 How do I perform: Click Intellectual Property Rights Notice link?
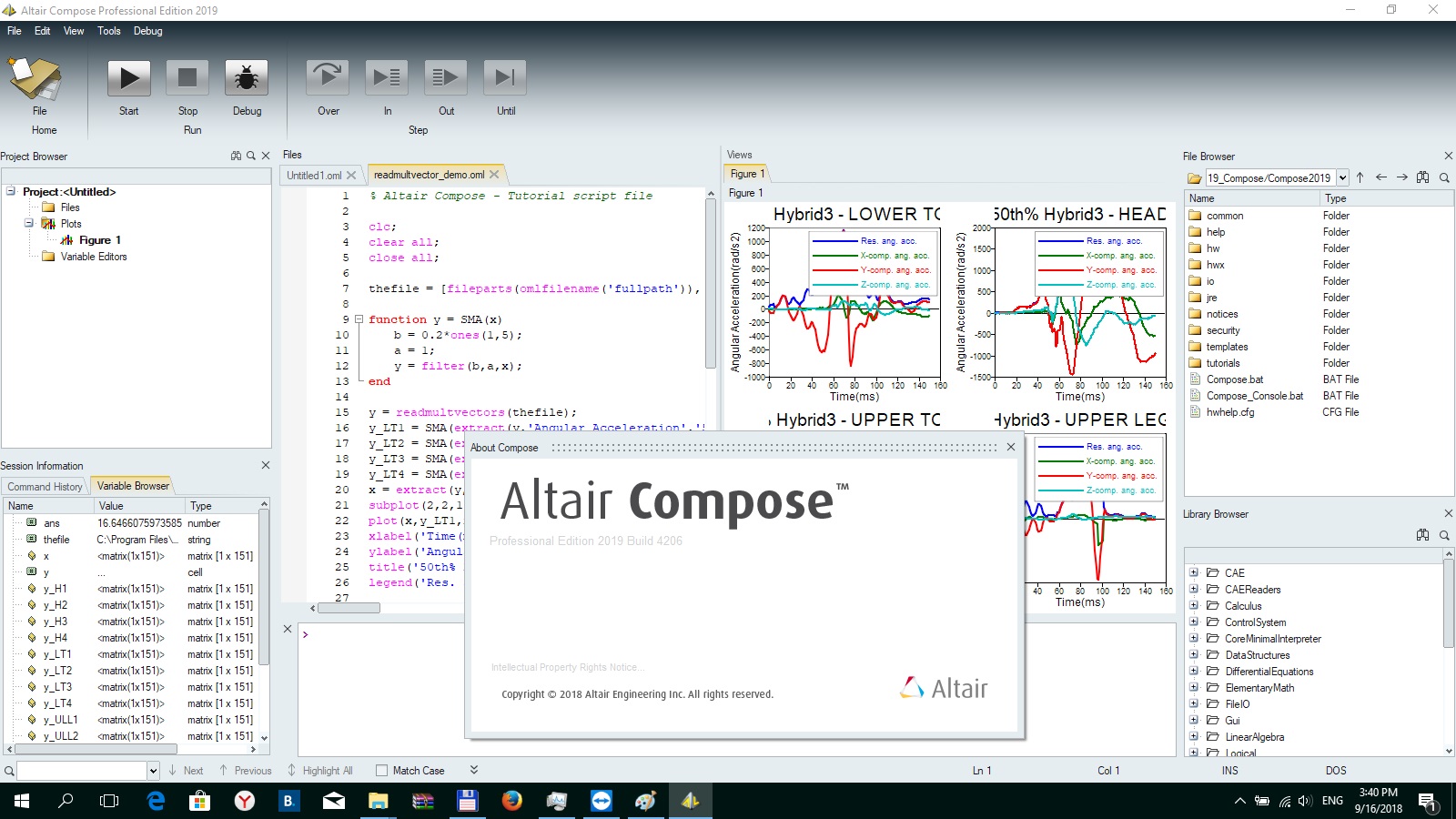[x=568, y=667]
